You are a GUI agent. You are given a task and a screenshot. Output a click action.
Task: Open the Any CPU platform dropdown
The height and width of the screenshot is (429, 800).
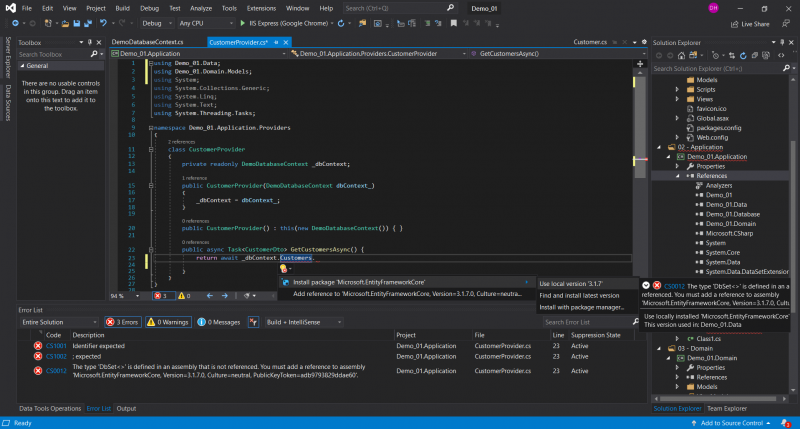203,22
